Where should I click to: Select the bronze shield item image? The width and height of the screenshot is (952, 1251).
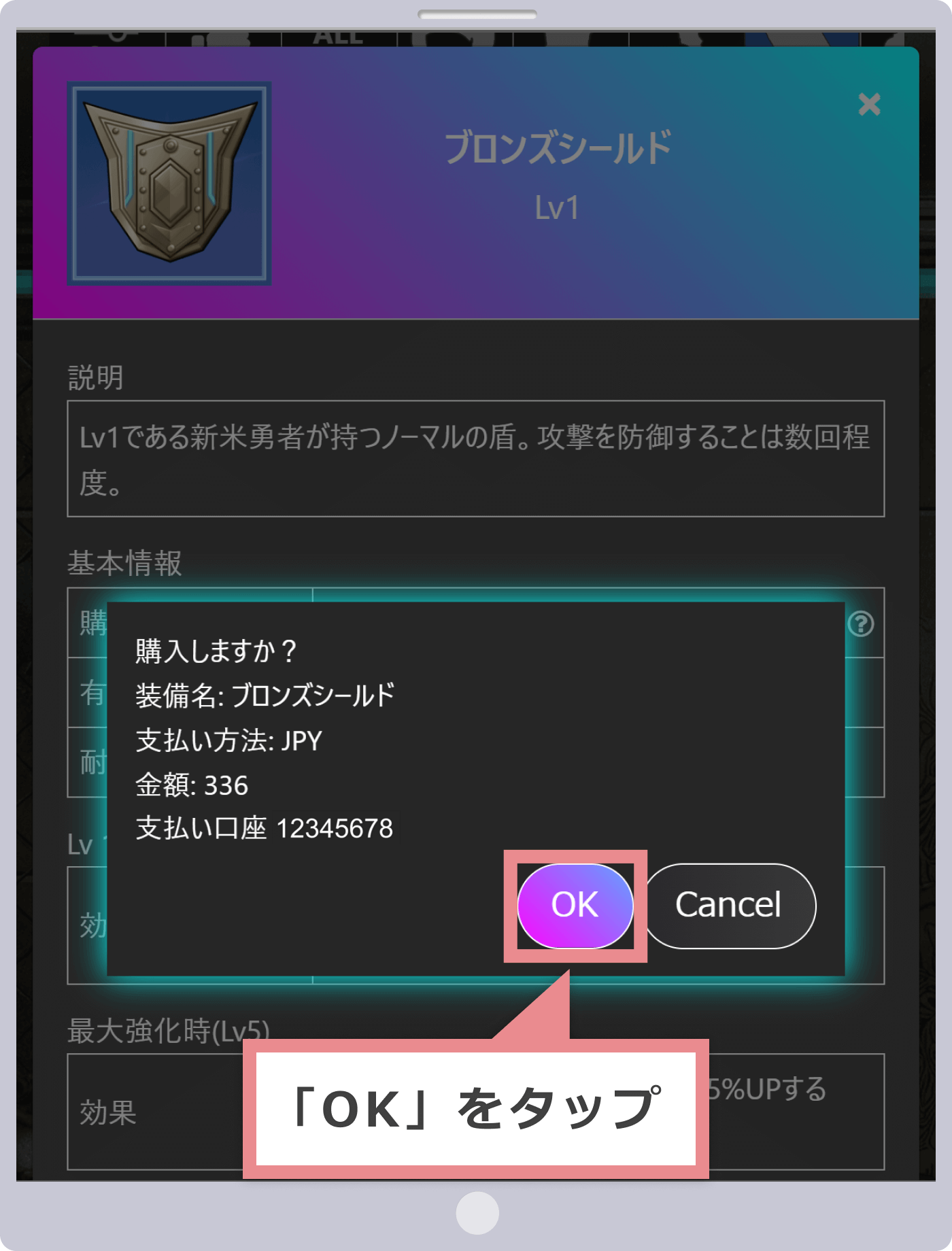click(169, 183)
